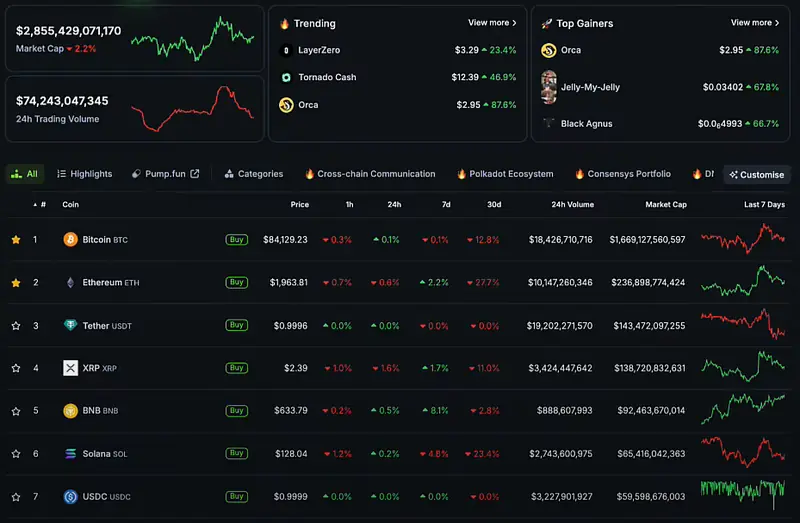Screen dimensions: 800x523
Task: Open the Pump.fun tab
Action: pos(165,174)
